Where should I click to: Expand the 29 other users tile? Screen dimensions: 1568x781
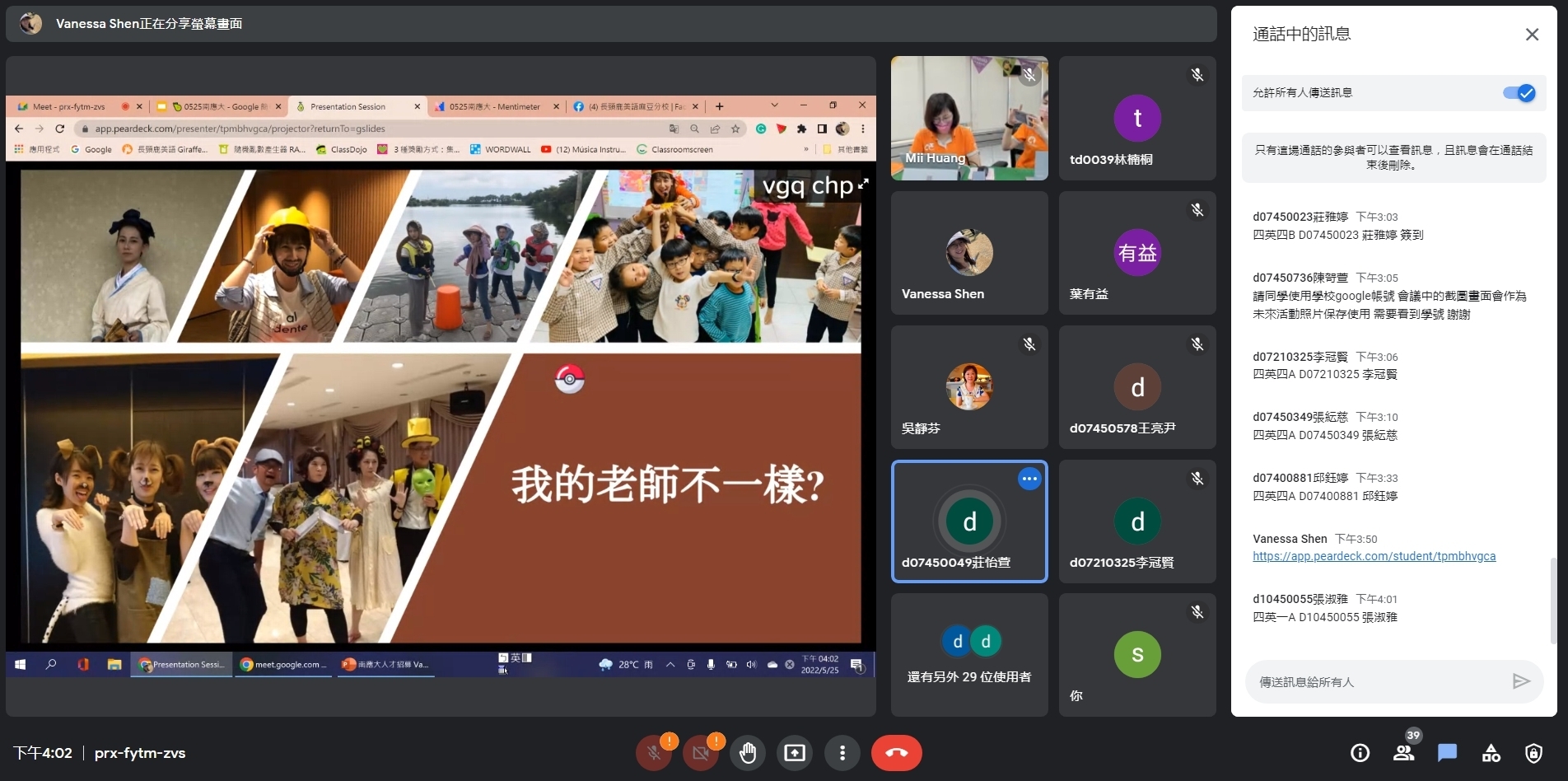tap(969, 655)
